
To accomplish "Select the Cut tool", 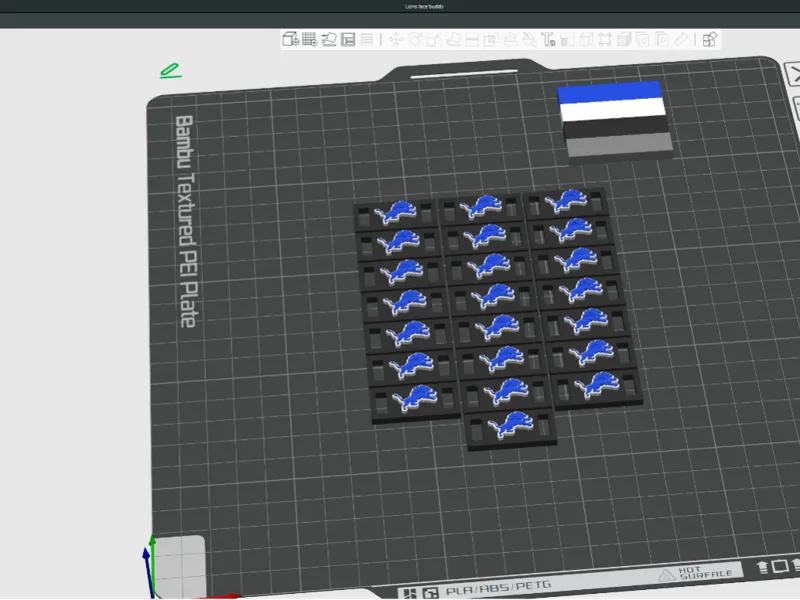I will (472, 39).
